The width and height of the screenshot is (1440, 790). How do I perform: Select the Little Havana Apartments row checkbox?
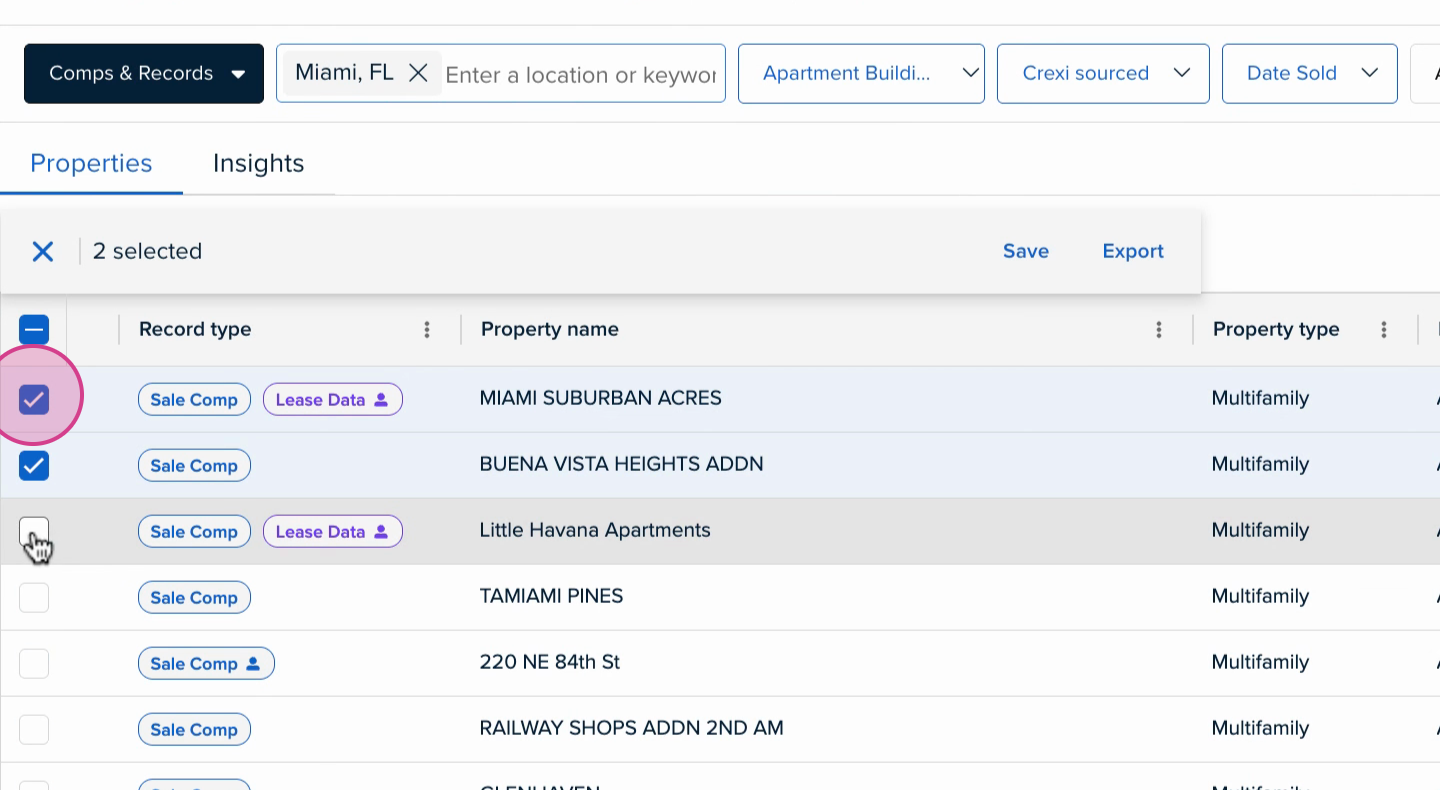coord(34,532)
